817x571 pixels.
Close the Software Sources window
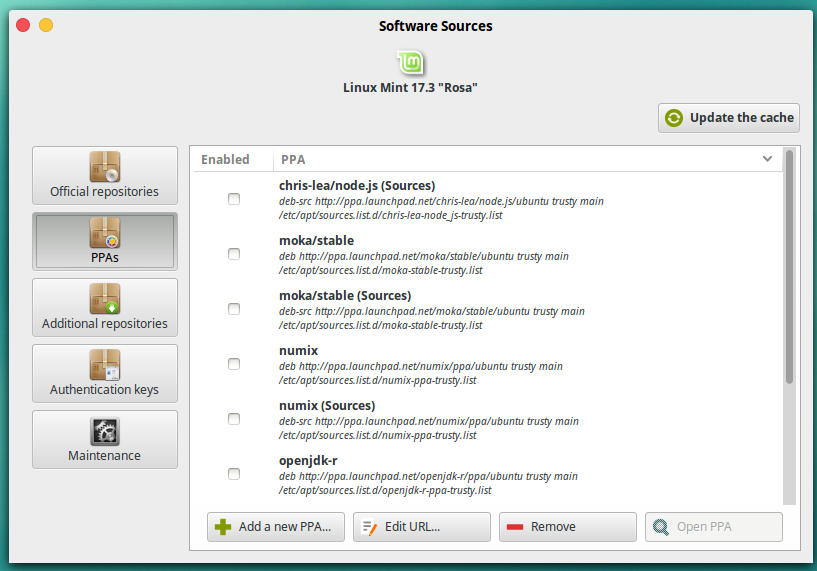coord(23,25)
